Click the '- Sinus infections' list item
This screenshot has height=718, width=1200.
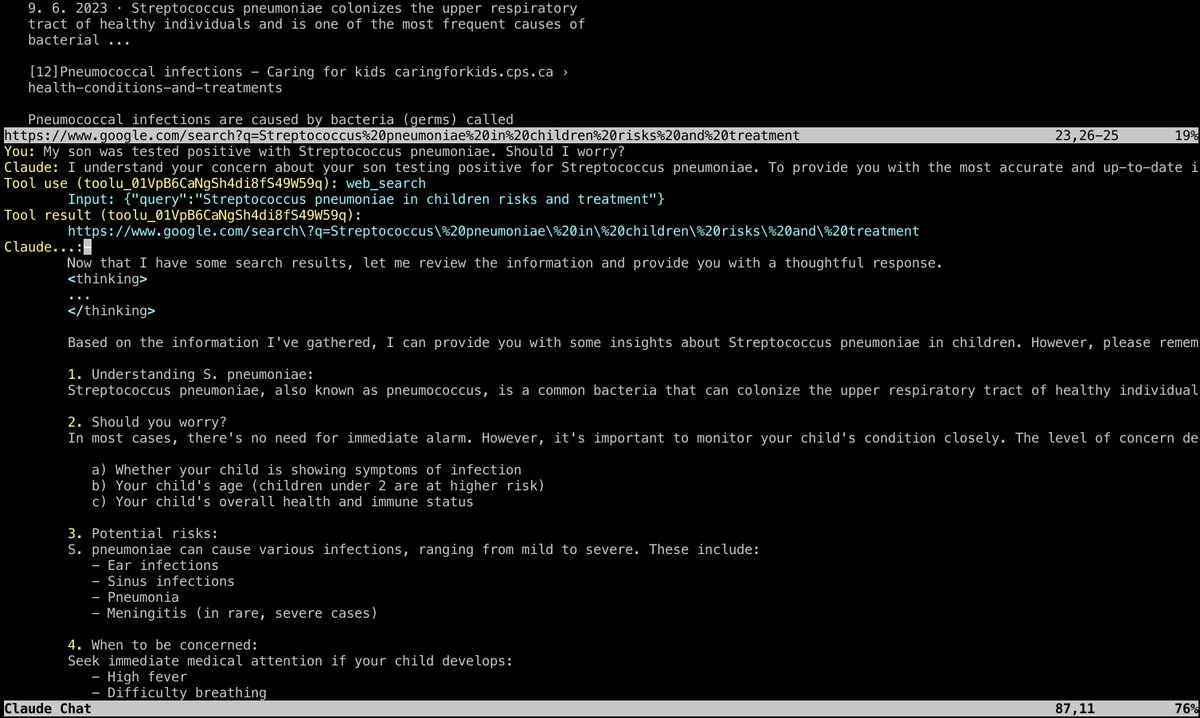pos(163,582)
